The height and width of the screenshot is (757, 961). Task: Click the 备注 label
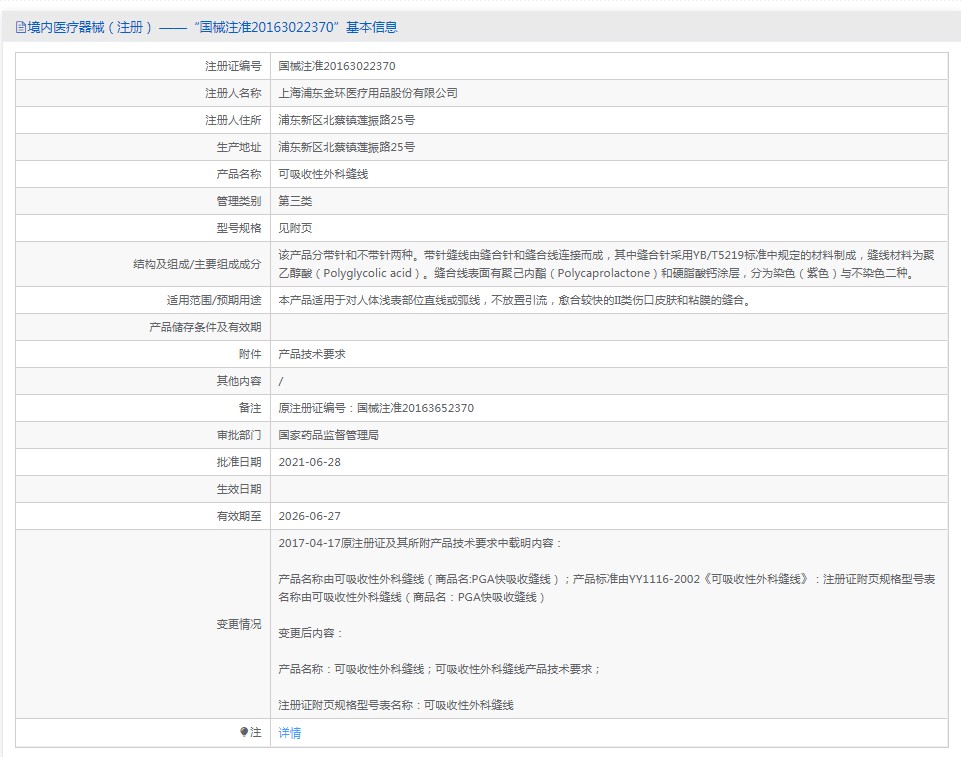click(x=250, y=408)
